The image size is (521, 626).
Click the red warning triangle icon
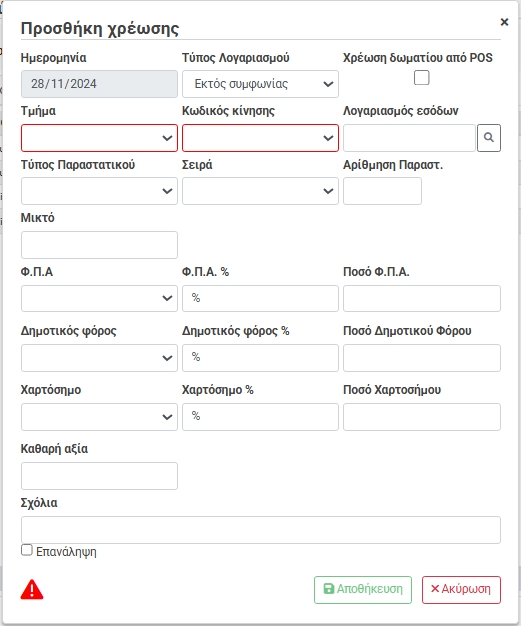pos(32,590)
